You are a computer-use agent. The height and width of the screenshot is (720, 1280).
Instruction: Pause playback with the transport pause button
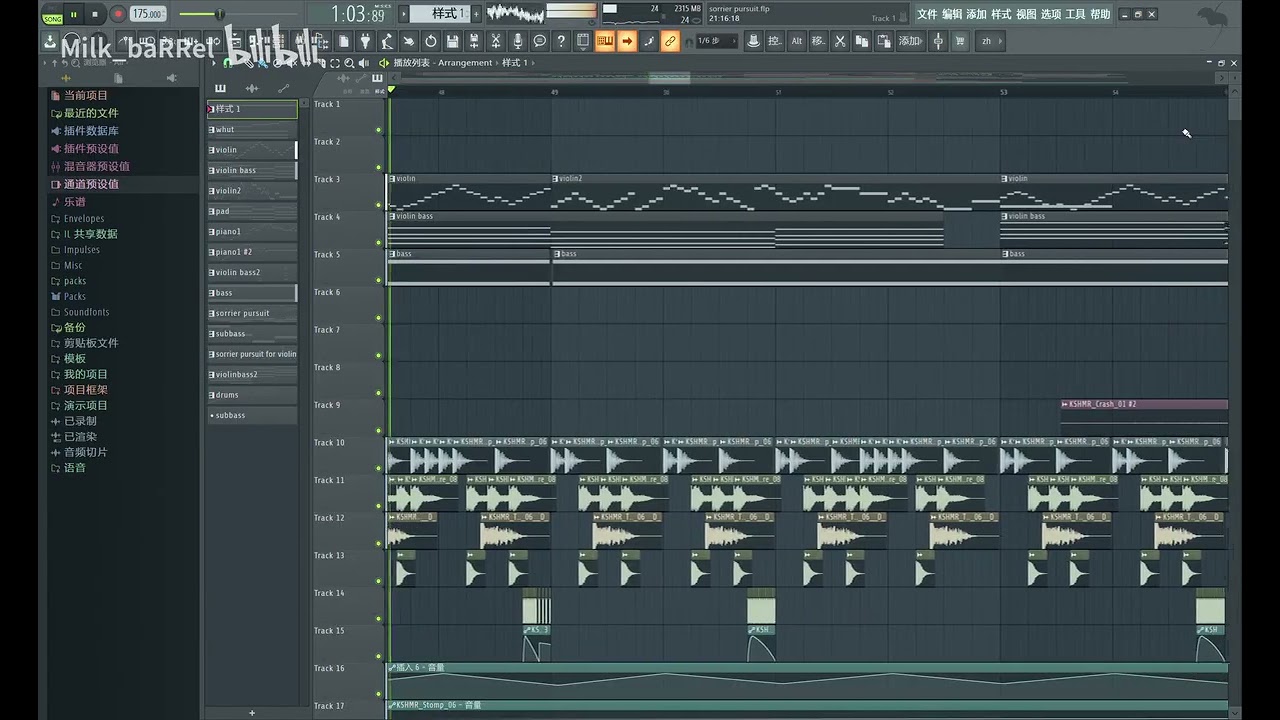73,14
